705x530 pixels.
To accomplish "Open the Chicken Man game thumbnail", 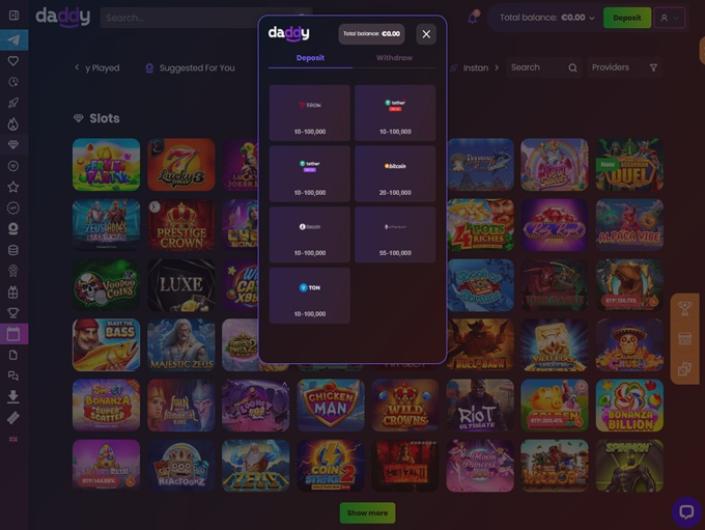I will coord(330,405).
